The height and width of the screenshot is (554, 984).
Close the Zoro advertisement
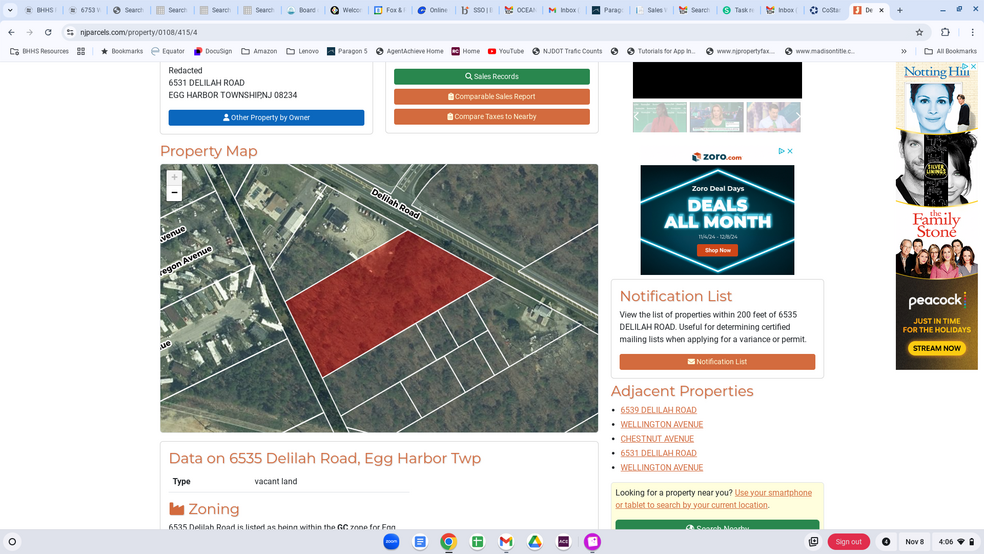(790, 151)
